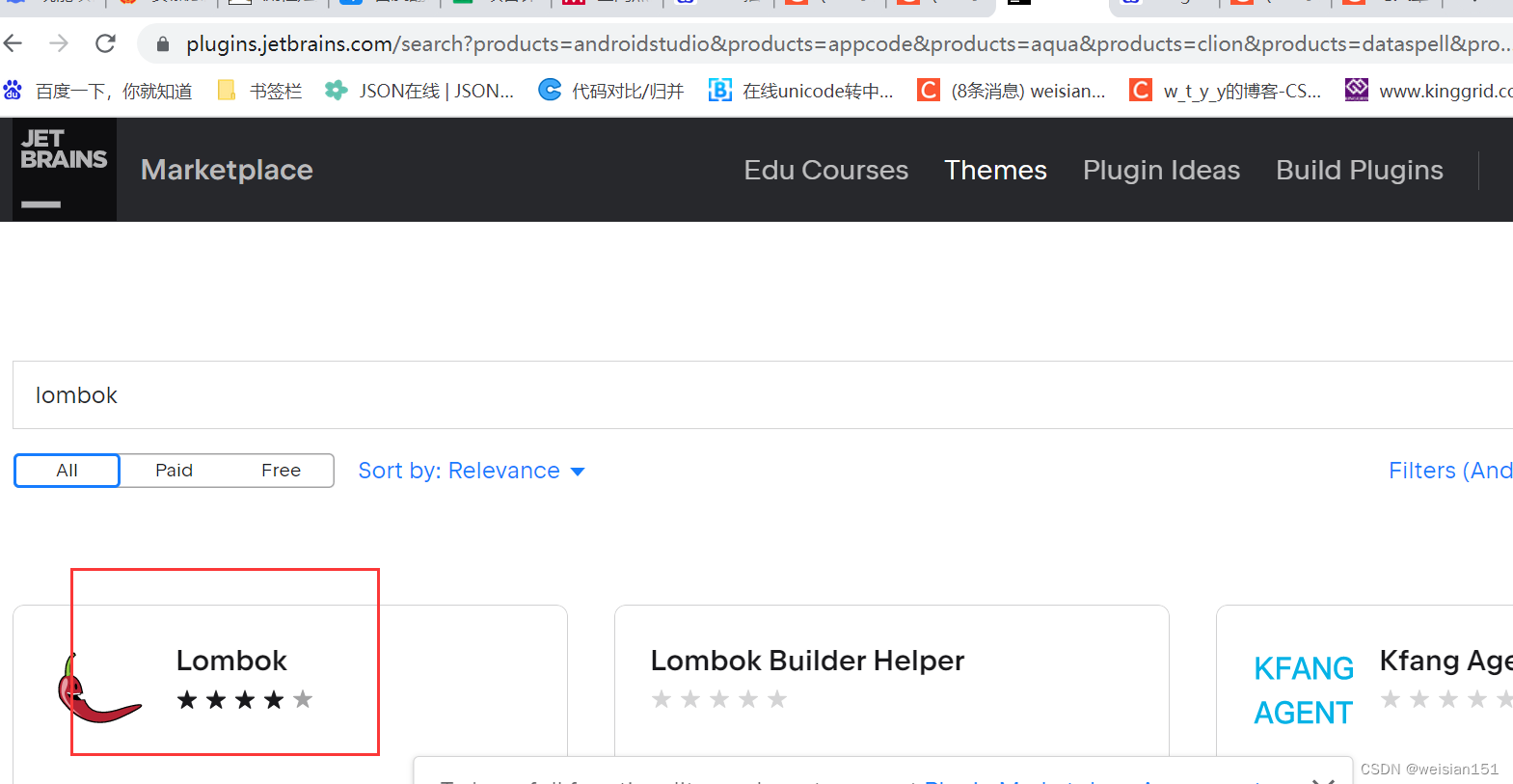Go to the Marketplace home link
Image resolution: width=1513 pixels, height=784 pixels.
click(x=227, y=170)
